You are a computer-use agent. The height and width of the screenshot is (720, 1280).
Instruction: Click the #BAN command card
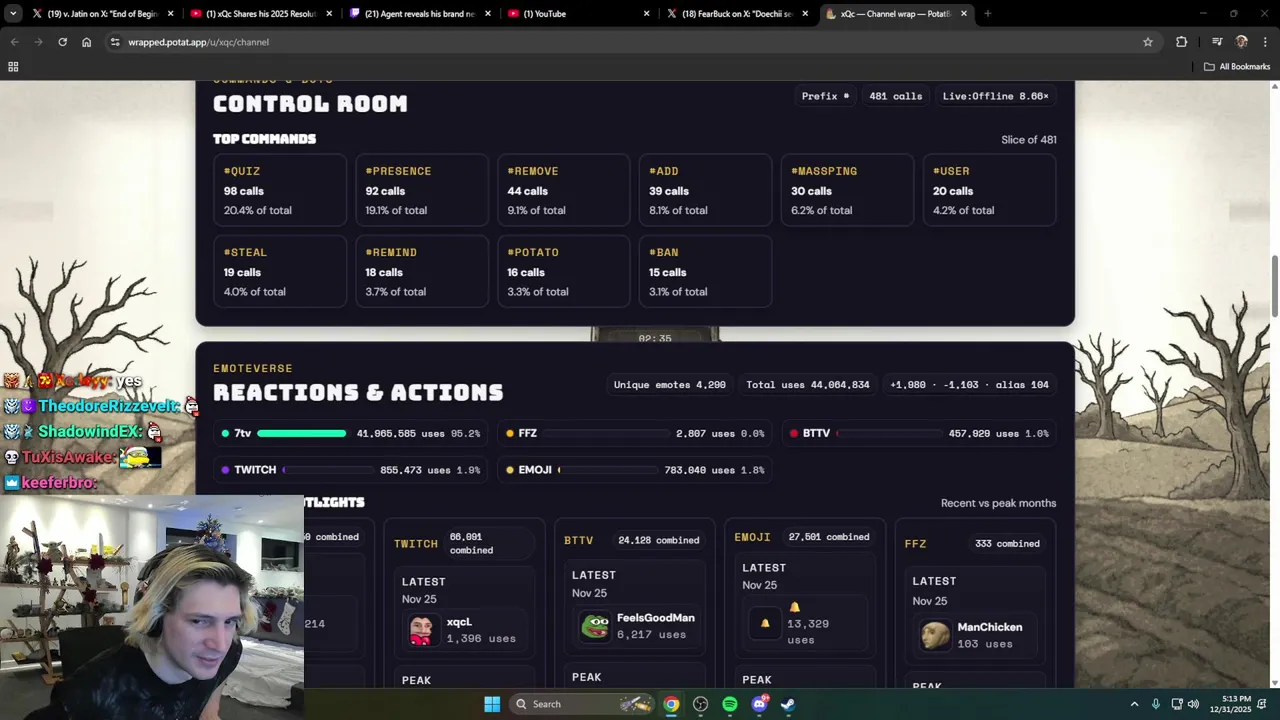coord(706,271)
